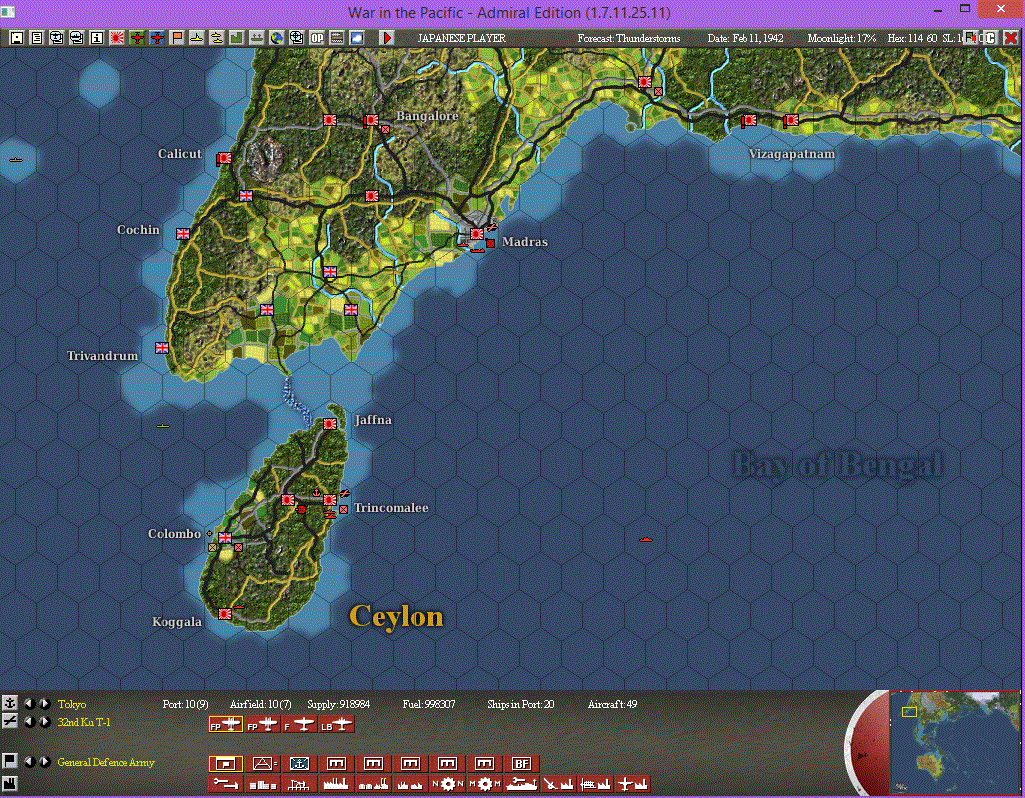Select the LB bomber unit icon
This screenshot has height=798, width=1025.
[336, 725]
